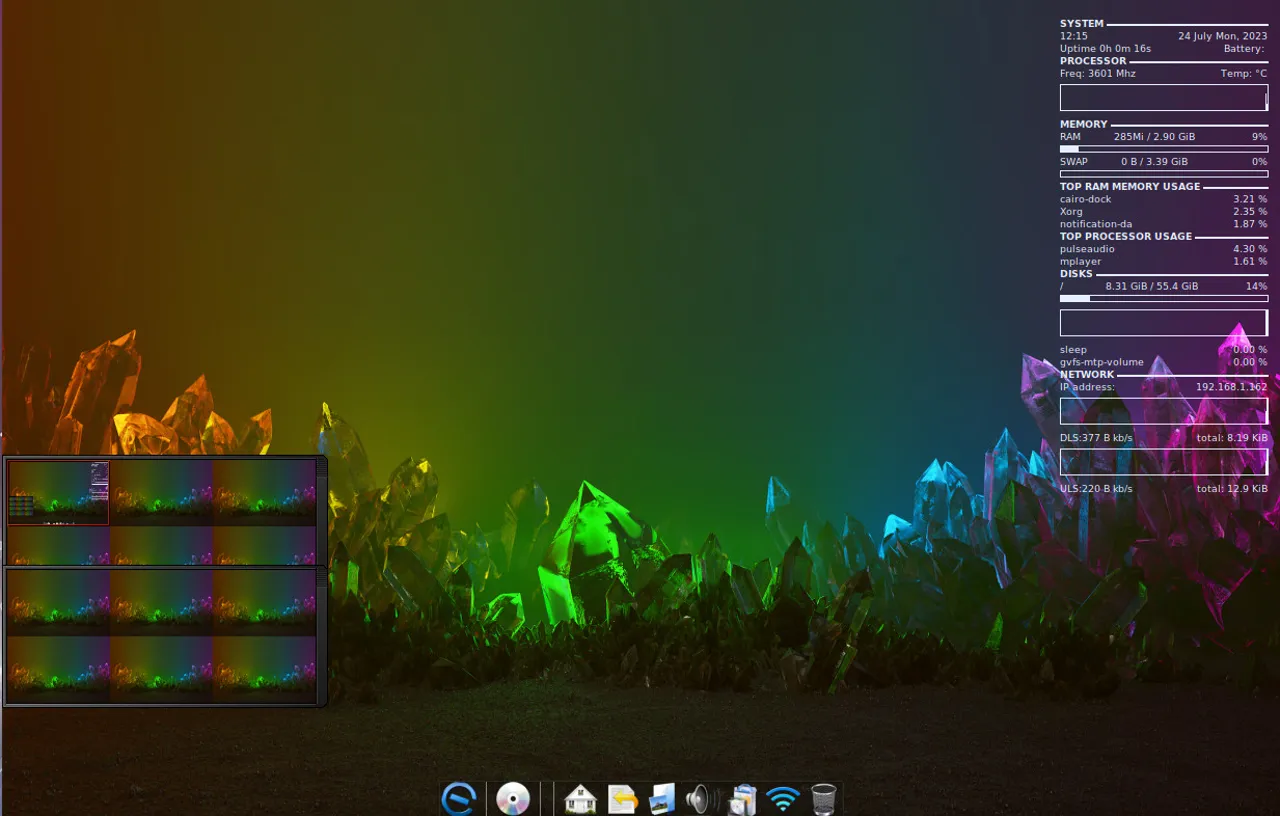Screen dimensions: 1280x816
Task: Switch to top-middle desktop in upper pager
Action: (161, 492)
